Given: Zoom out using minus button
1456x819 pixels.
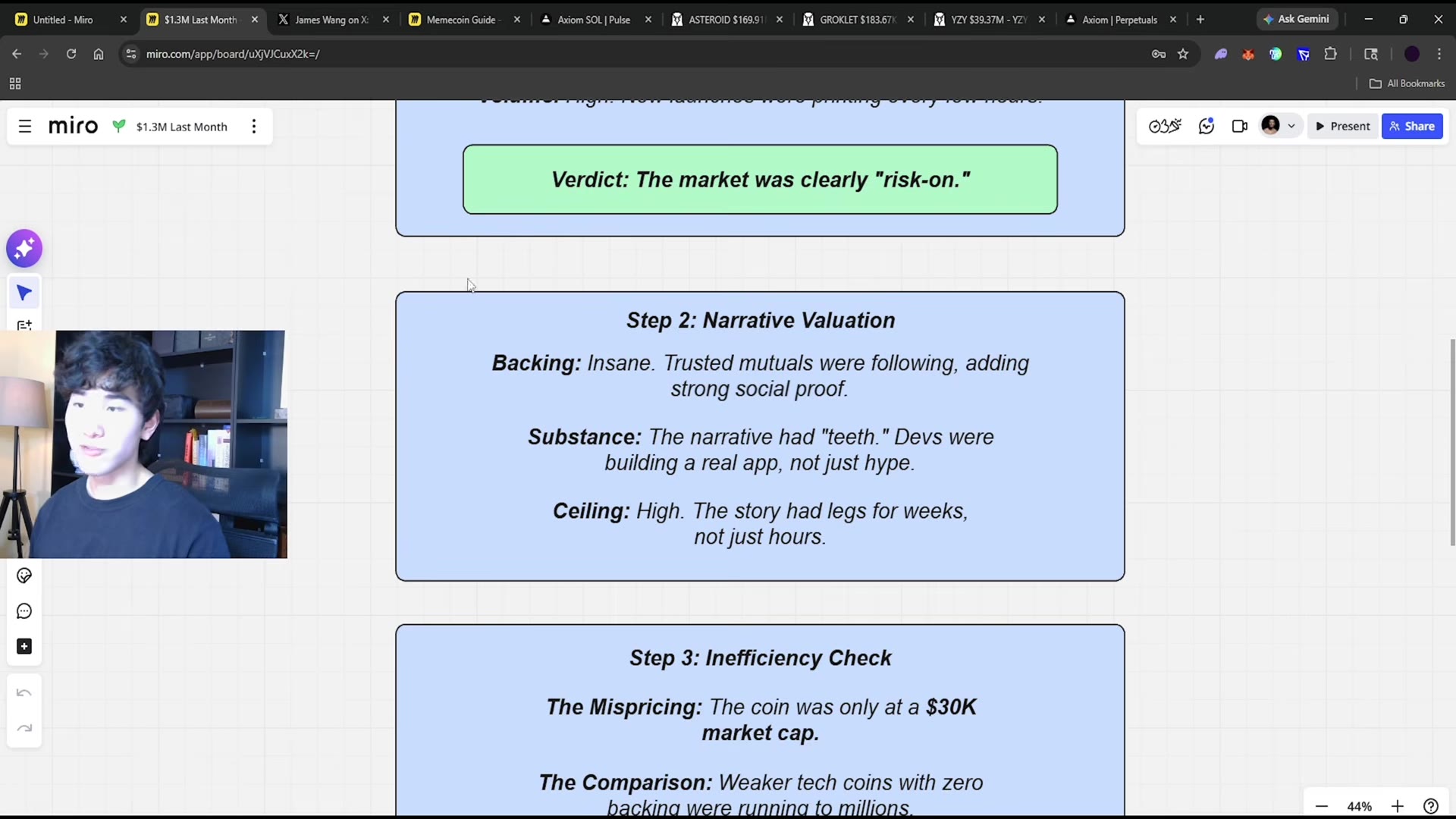Looking at the screenshot, I should 1322,806.
